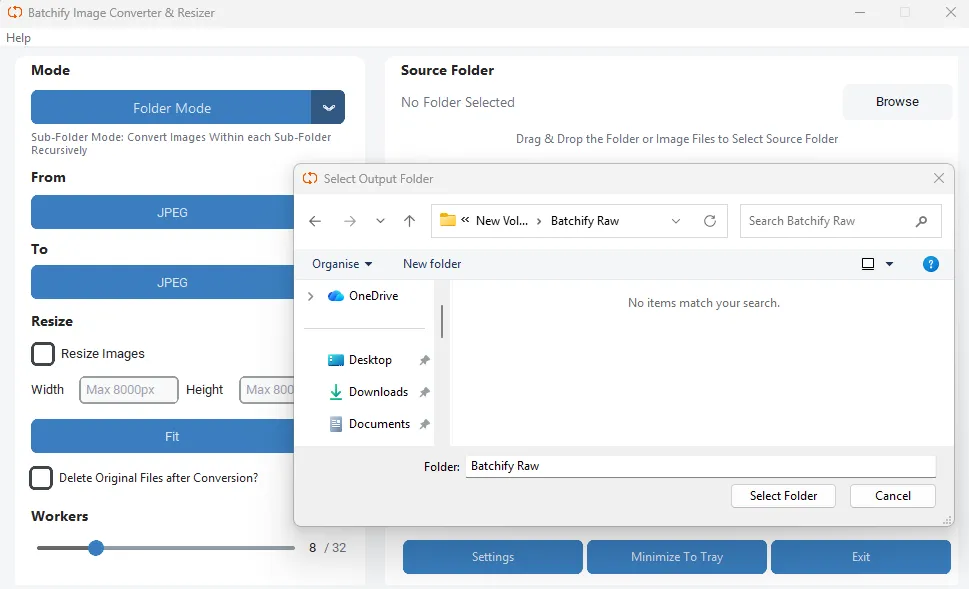Enable the Resize Images option

point(42,353)
